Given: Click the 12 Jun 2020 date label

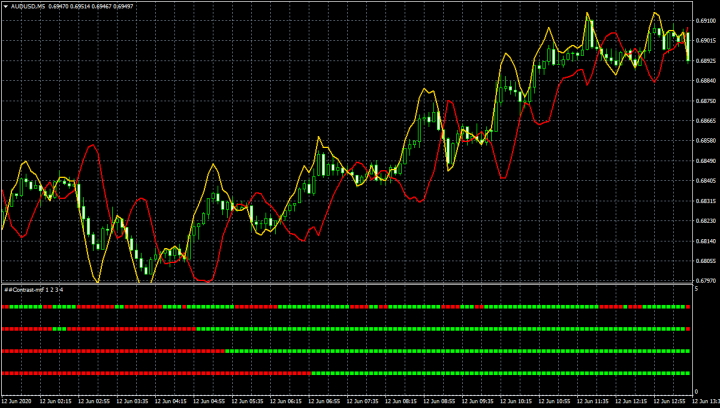Looking at the screenshot, I should (17, 402).
